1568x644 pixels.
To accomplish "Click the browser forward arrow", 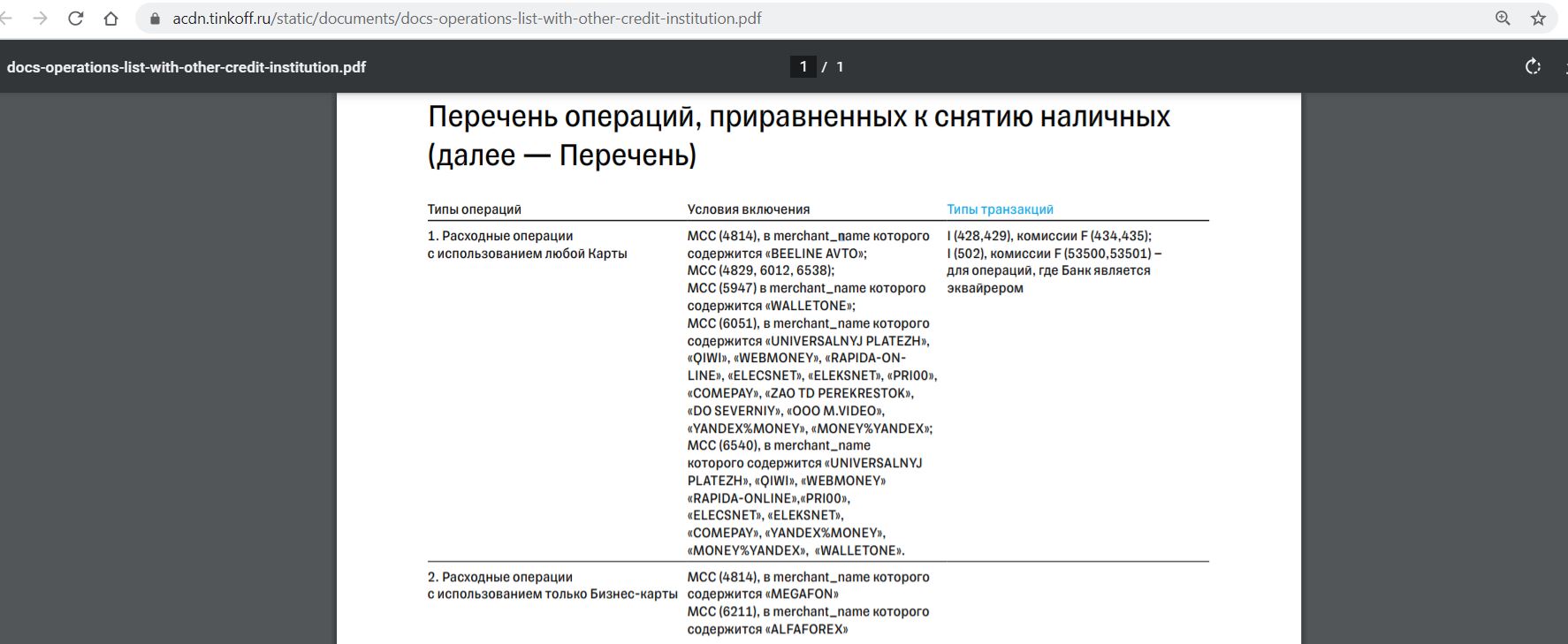I will click(40, 18).
